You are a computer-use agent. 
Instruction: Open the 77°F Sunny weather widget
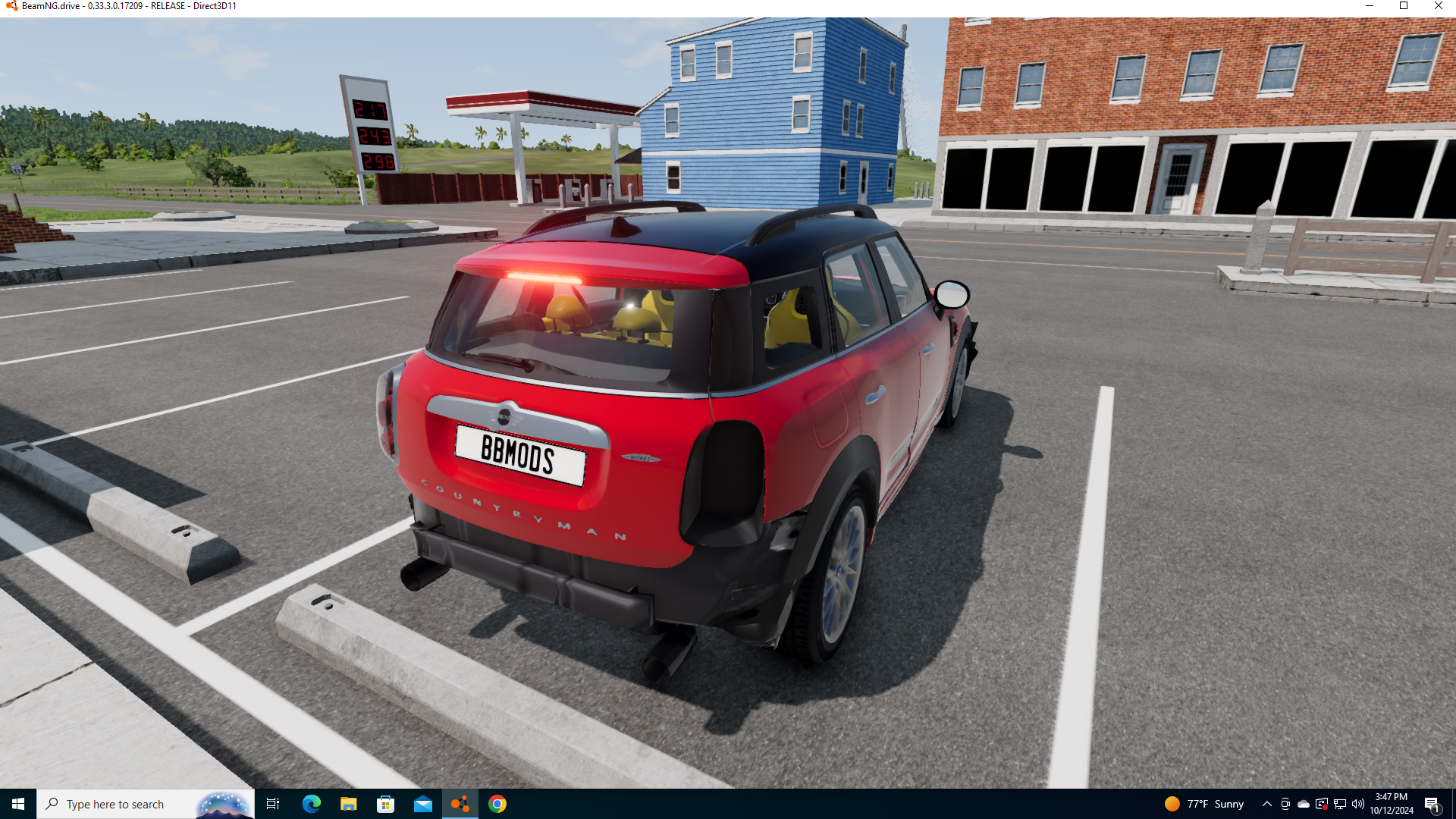[1204, 804]
